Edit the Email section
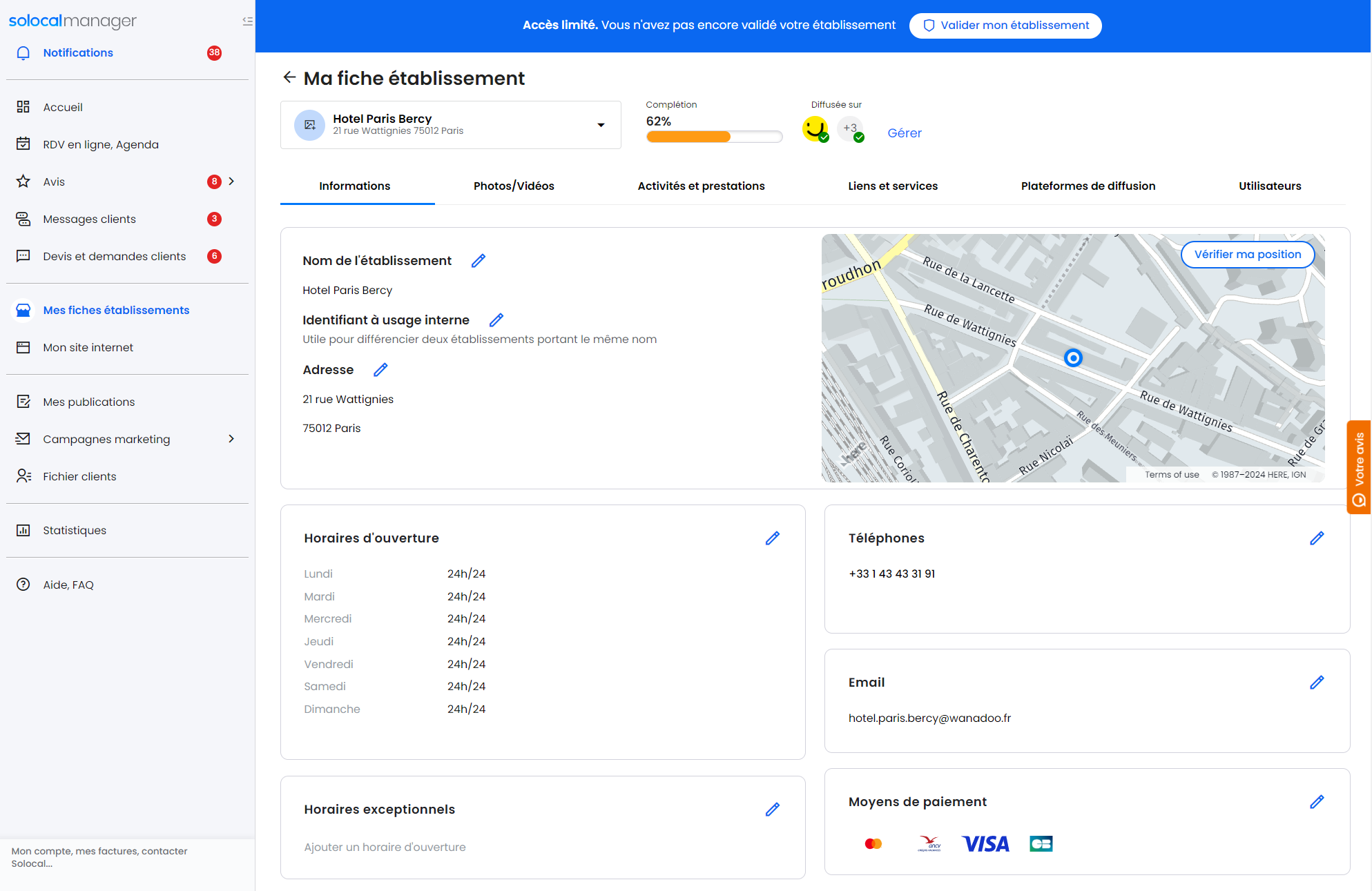This screenshot has width=1372, height=891. 1316,683
